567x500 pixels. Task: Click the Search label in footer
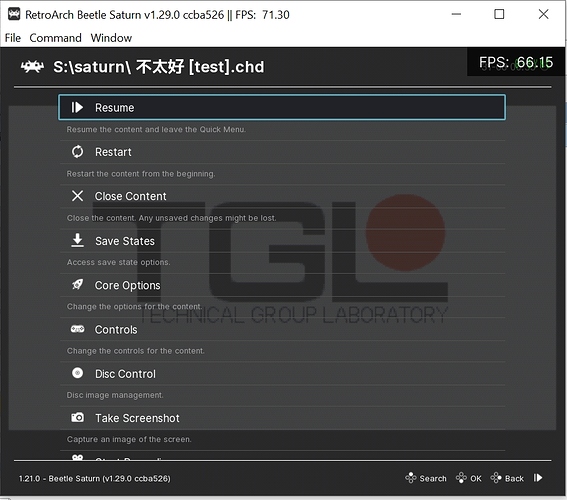(x=433, y=478)
